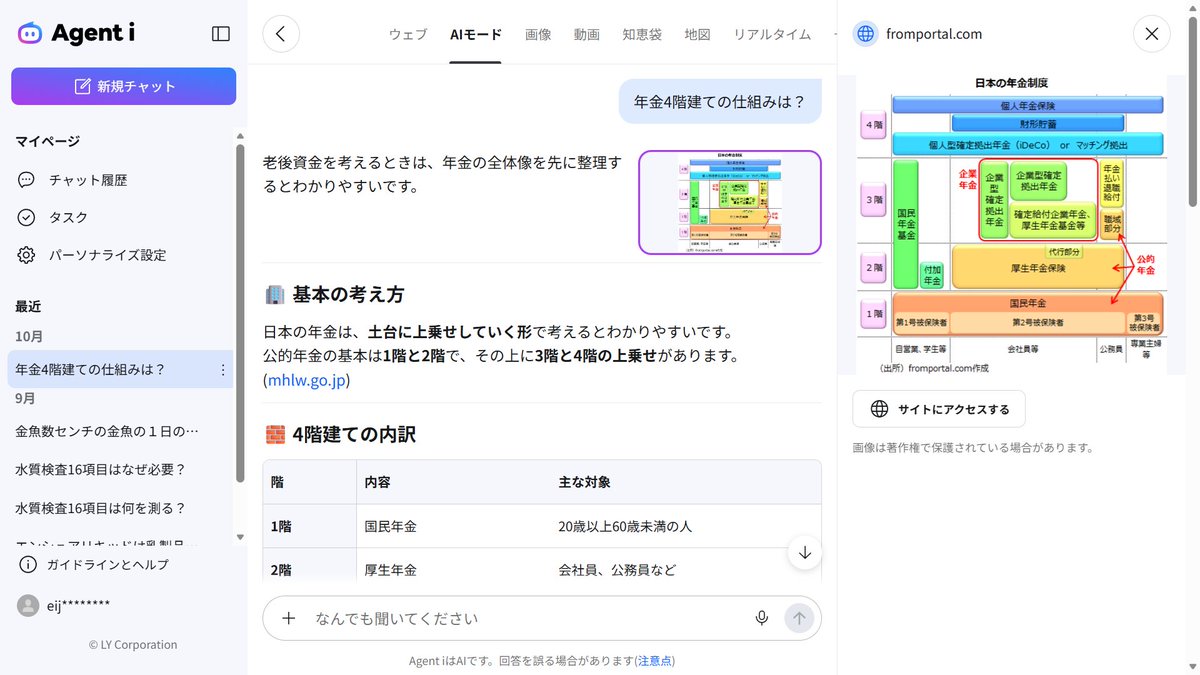1200x675 pixels.
Task: Close the image preview panel
Action: (1151, 34)
